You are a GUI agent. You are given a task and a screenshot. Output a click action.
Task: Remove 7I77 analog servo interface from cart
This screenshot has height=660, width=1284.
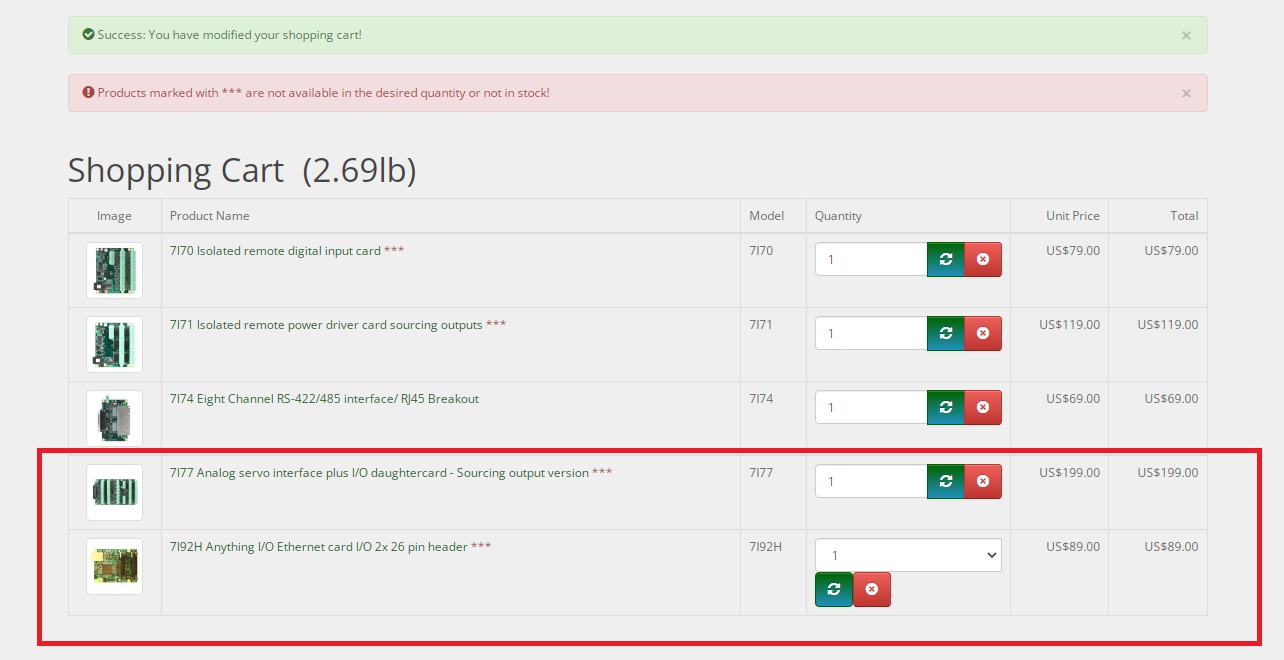point(983,481)
